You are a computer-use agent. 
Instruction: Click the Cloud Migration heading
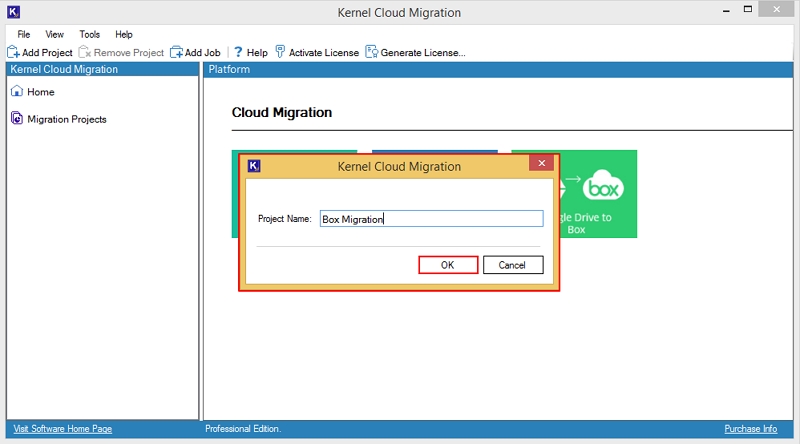[x=282, y=112]
